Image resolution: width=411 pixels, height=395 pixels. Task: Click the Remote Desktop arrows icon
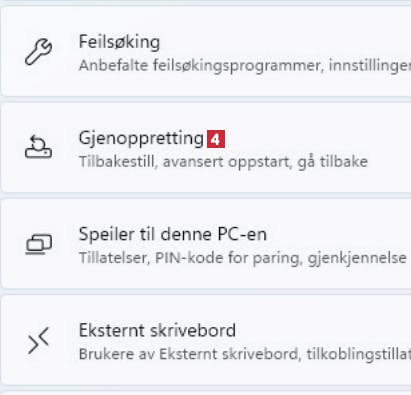pos(39,340)
